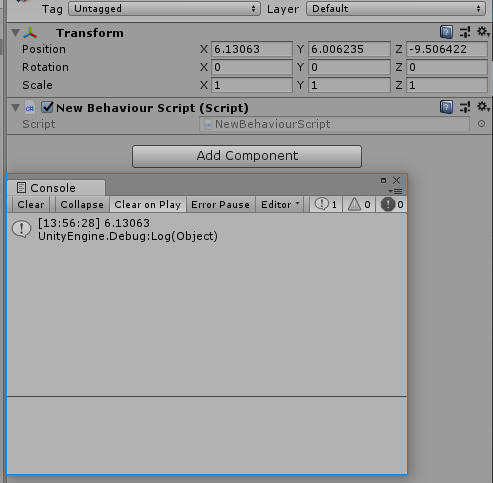Screen dimensions: 493x483
Task: Open the Console panel options menu icon
Action: (x=395, y=191)
